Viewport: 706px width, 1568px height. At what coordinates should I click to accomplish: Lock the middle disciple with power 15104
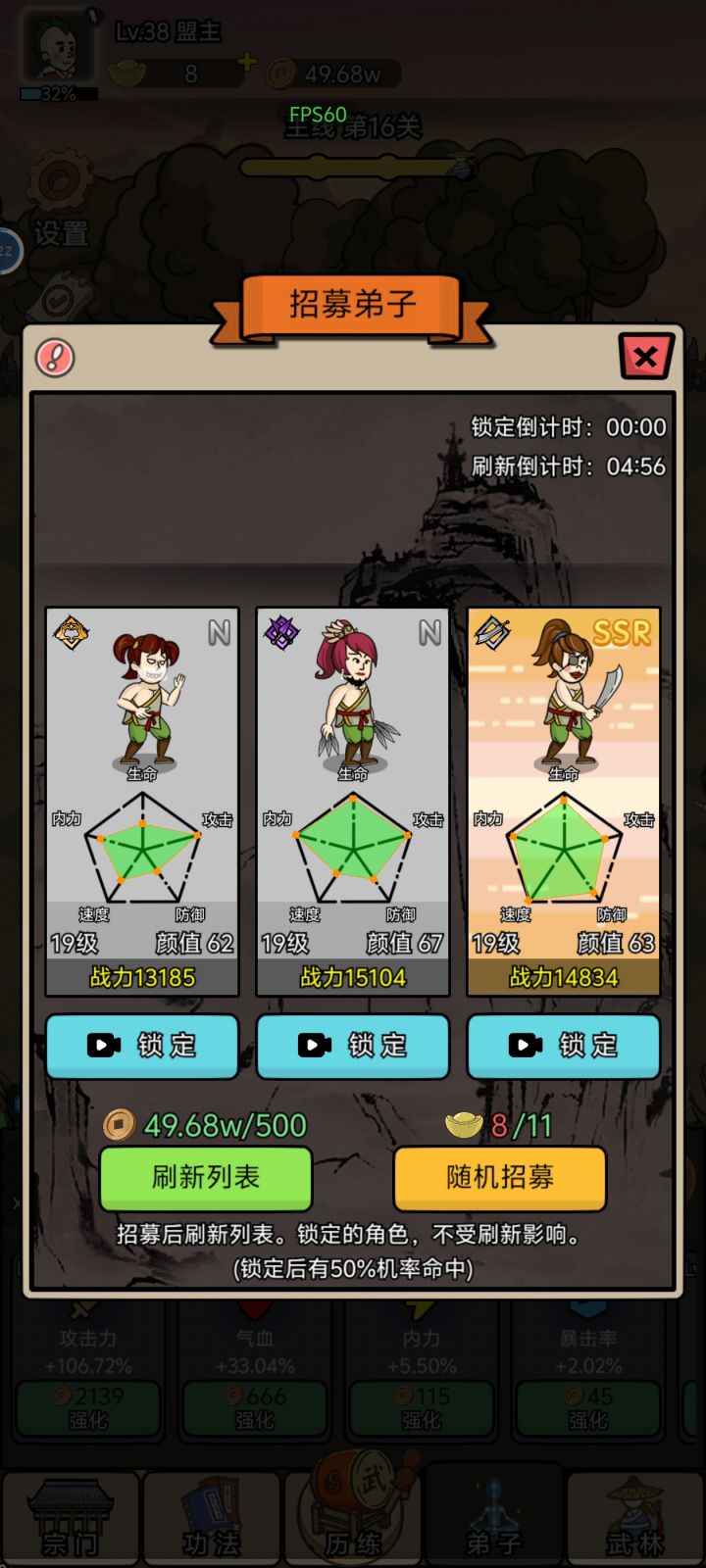[353, 1046]
